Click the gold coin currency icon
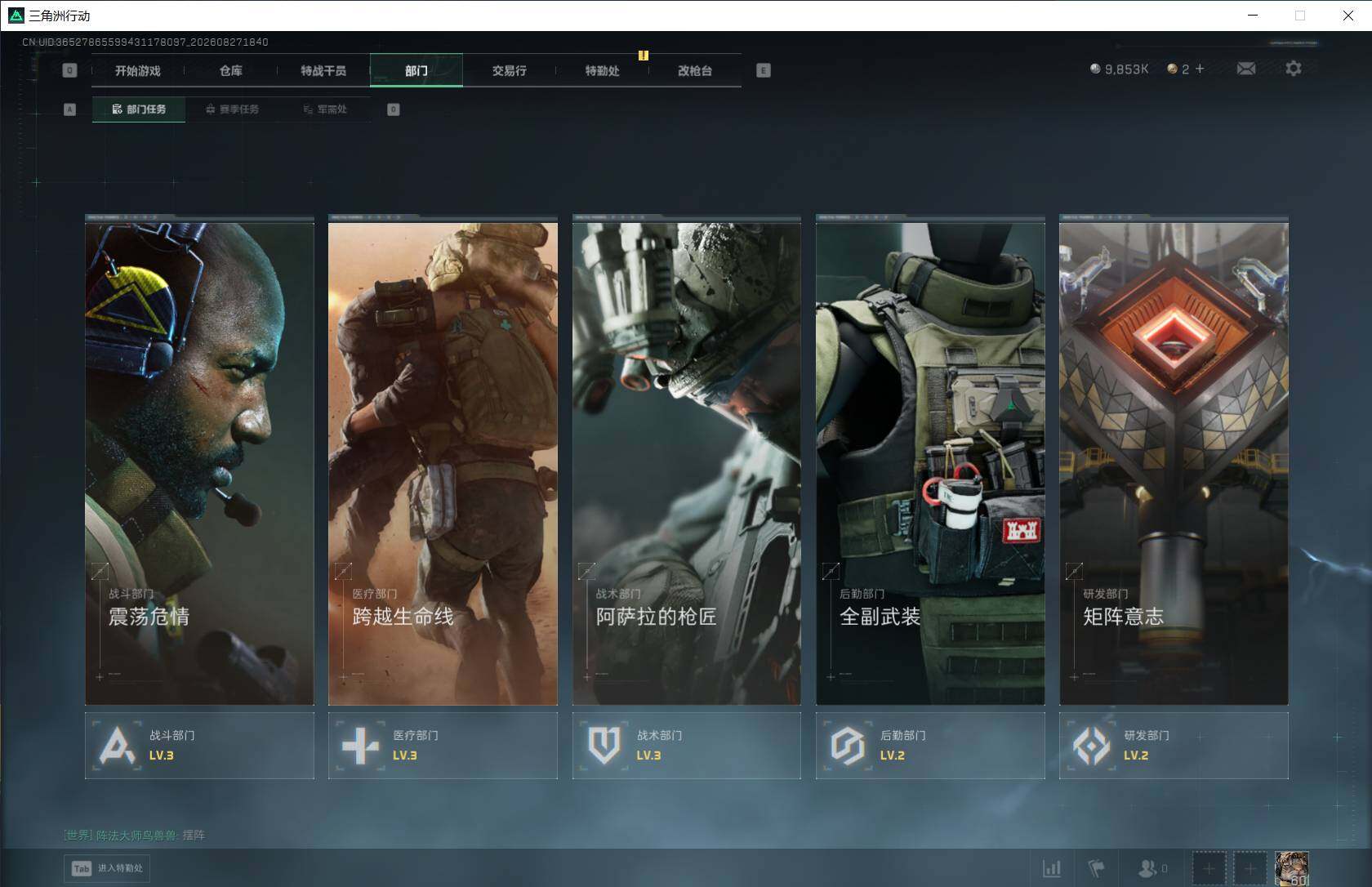This screenshot has width=1372, height=887. 1172,69
